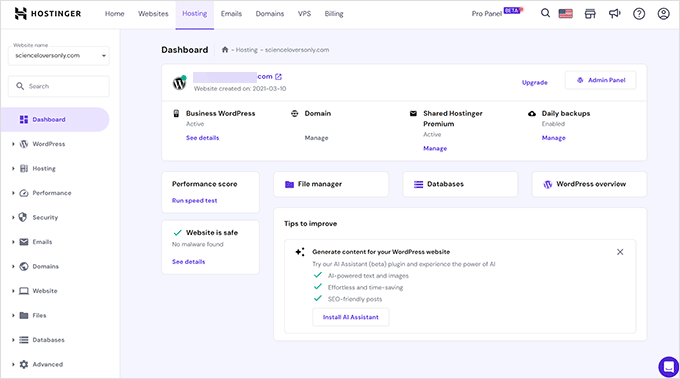Manage Daily backups
Image resolution: width=680 pixels, height=379 pixels.
(554, 138)
